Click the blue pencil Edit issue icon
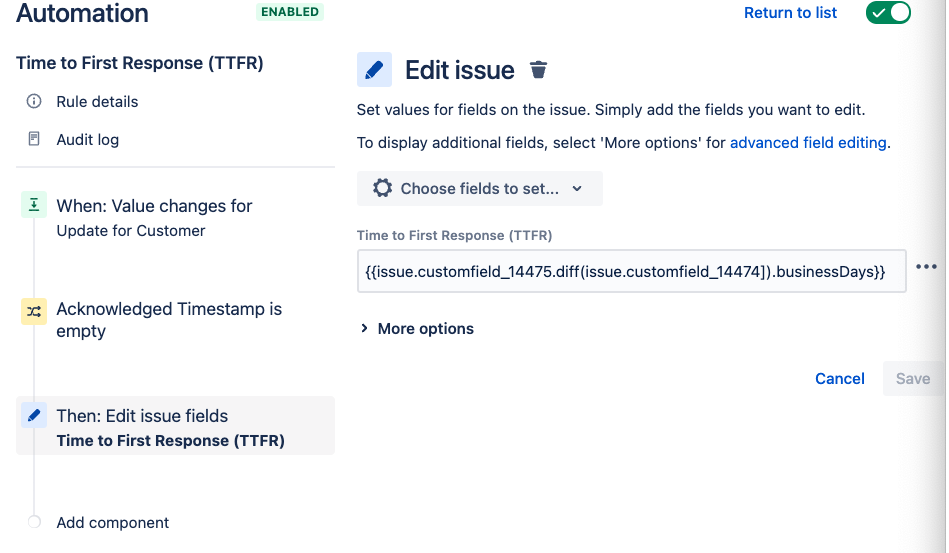Screen dimensions: 949x553 point(374,70)
